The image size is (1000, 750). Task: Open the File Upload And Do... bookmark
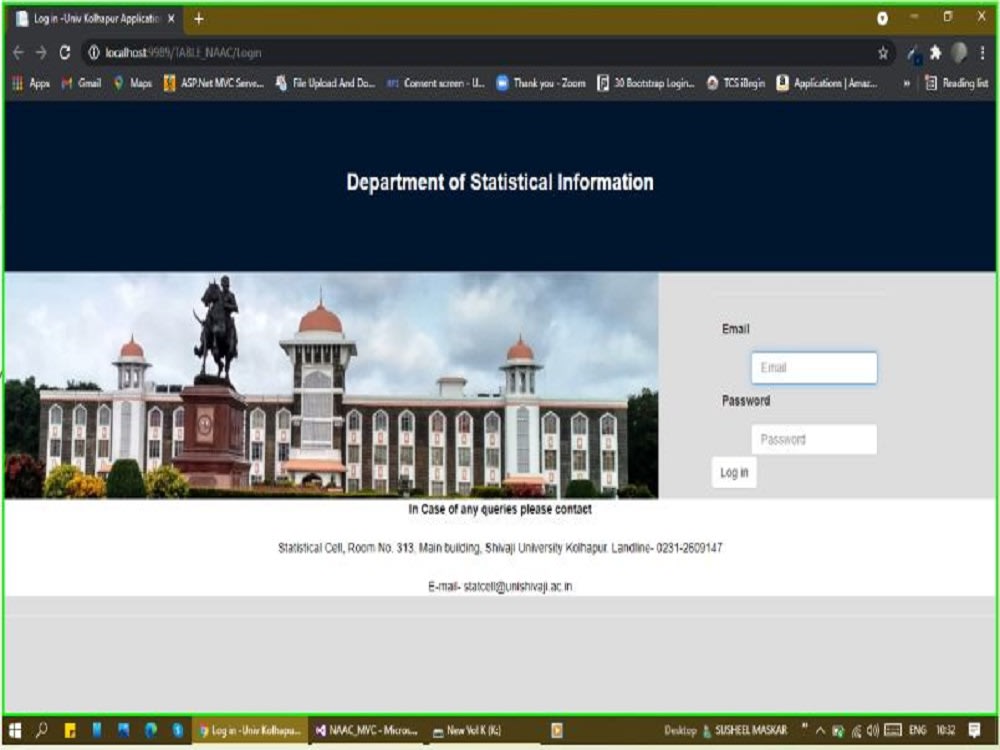(x=325, y=83)
